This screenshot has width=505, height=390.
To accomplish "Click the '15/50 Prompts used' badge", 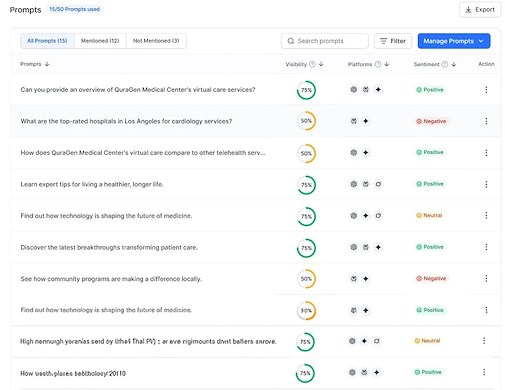I will point(74,9).
